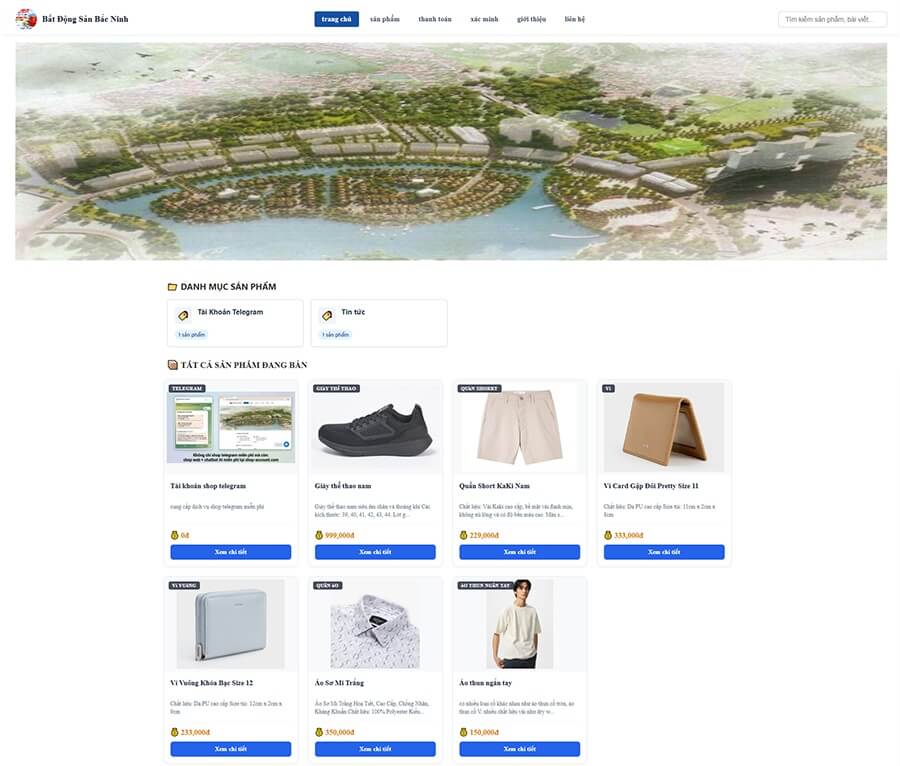
Task: Click the 350,000đ price text
Action: [340, 732]
